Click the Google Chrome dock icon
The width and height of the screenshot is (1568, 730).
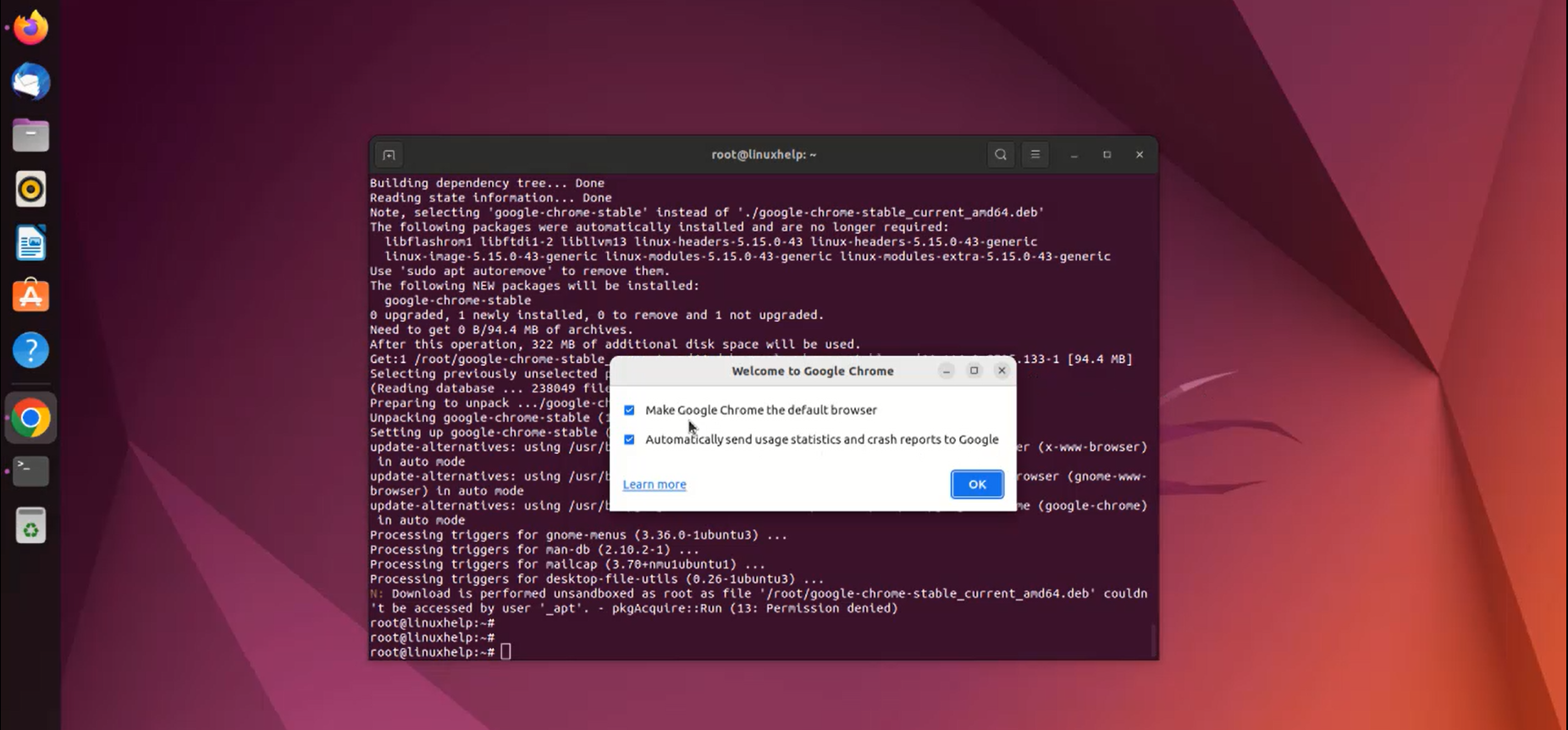(31, 418)
